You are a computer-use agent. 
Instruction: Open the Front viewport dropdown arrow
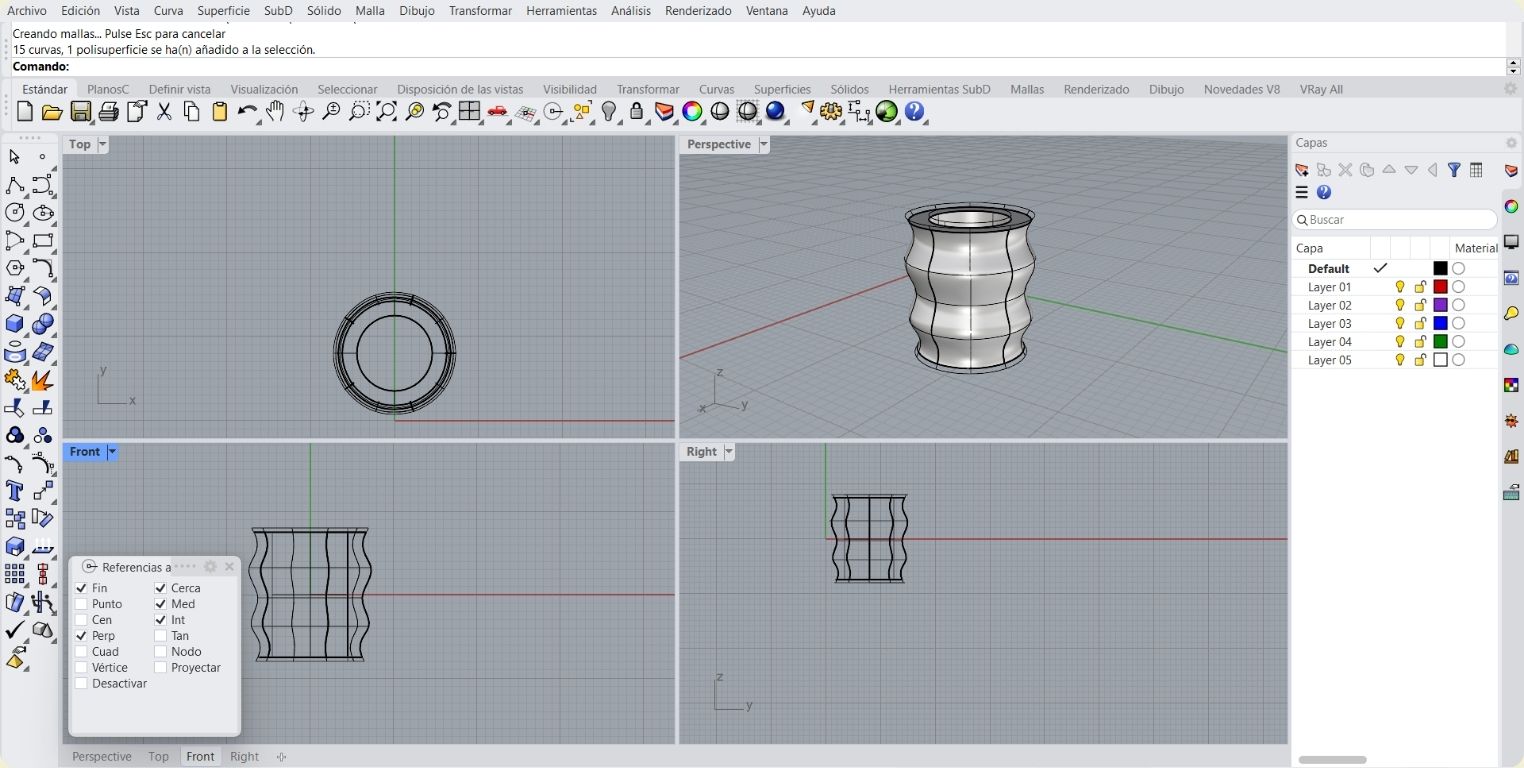tap(112, 452)
